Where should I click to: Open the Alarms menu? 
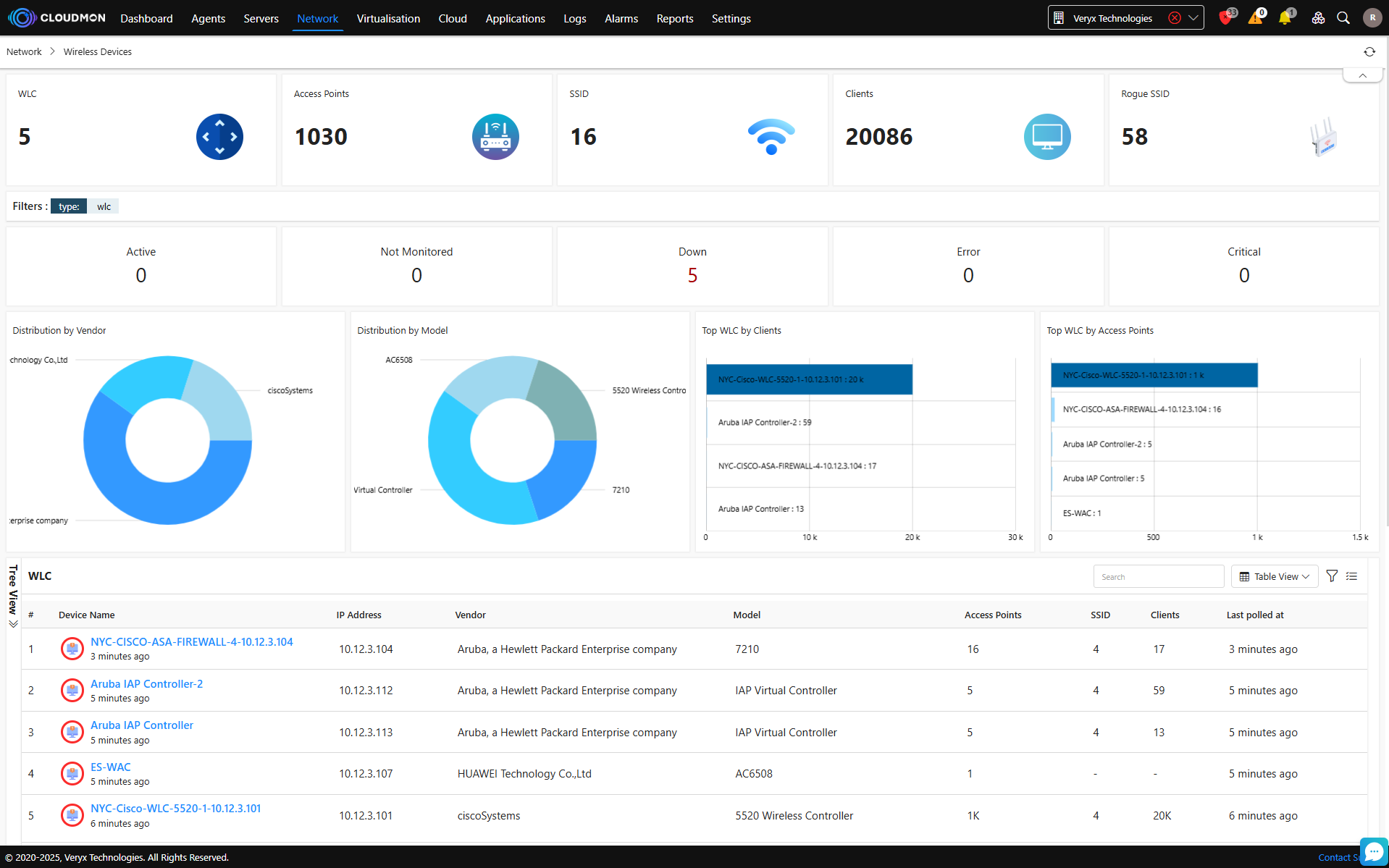click(x=621, y=18)
